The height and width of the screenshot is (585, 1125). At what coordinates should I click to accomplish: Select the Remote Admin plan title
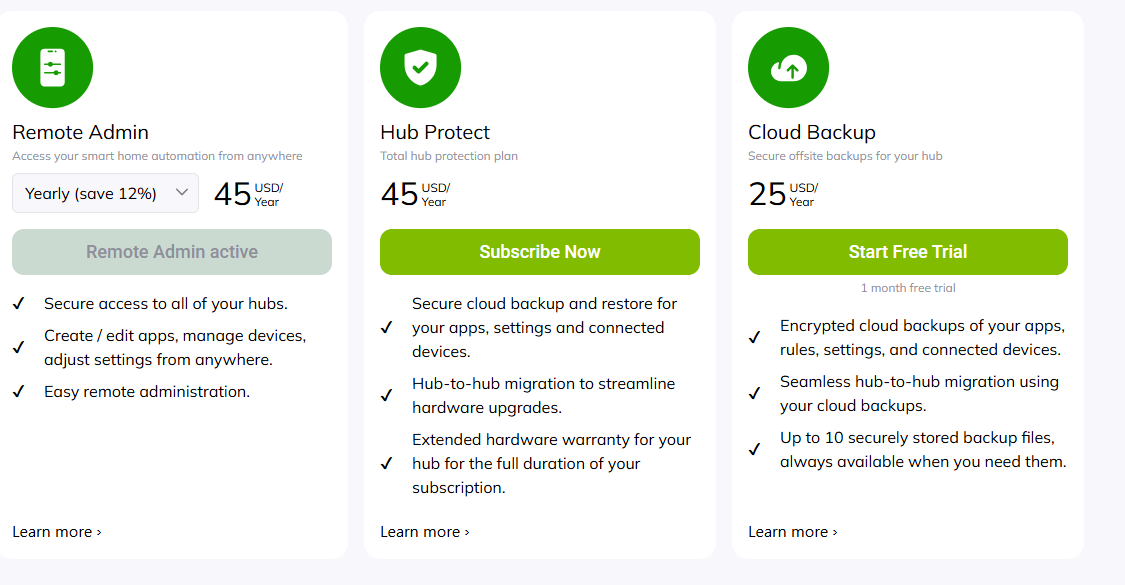tap(80, 132)
